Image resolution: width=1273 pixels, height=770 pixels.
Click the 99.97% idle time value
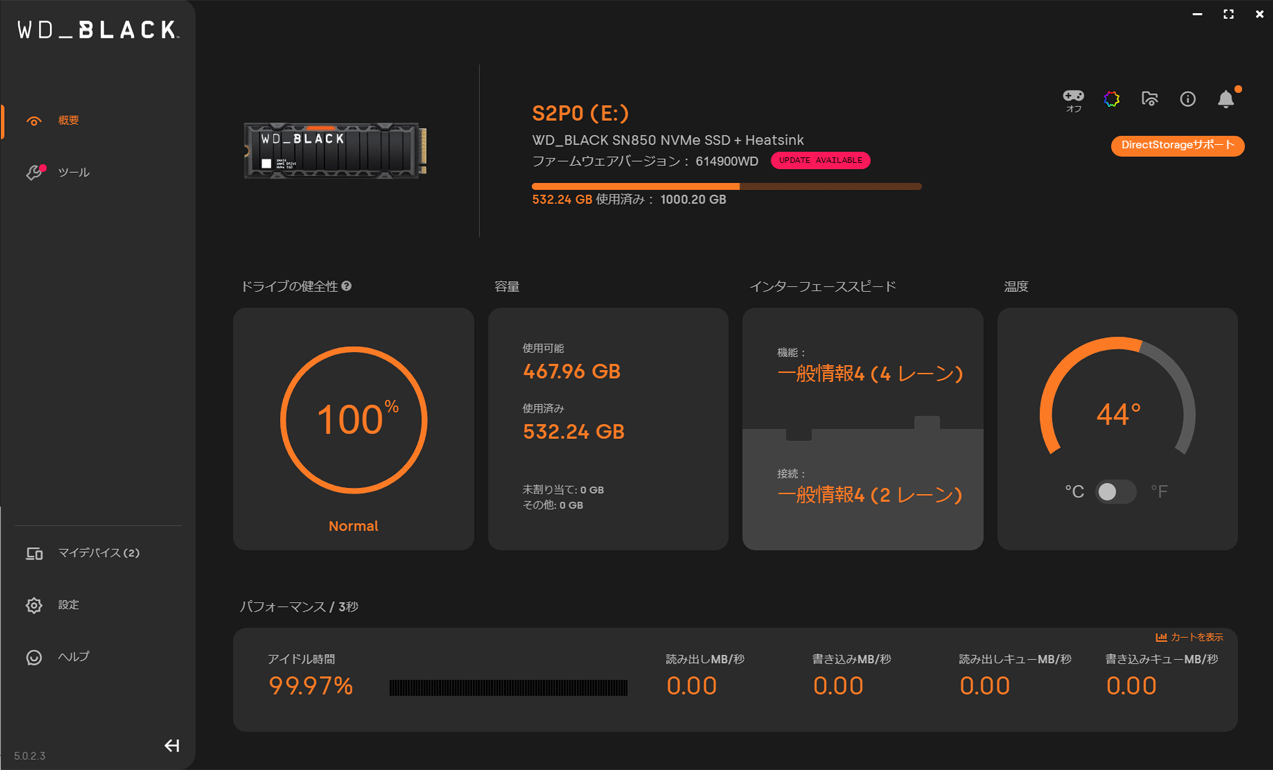pyautogui.click(x=310, y=686)
